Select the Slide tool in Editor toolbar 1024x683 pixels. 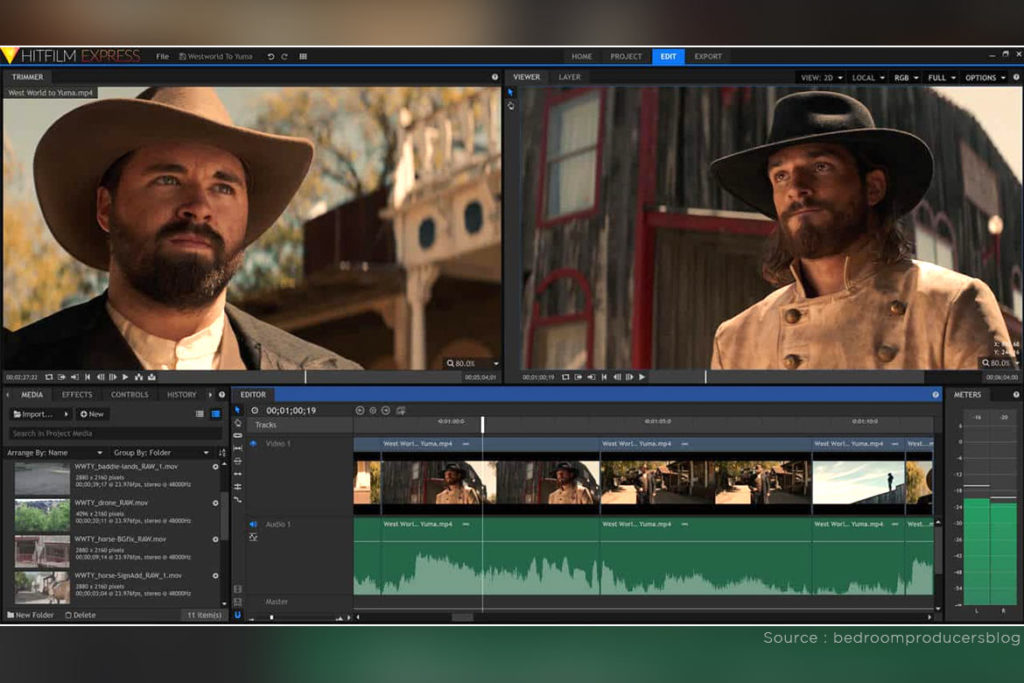238,461
